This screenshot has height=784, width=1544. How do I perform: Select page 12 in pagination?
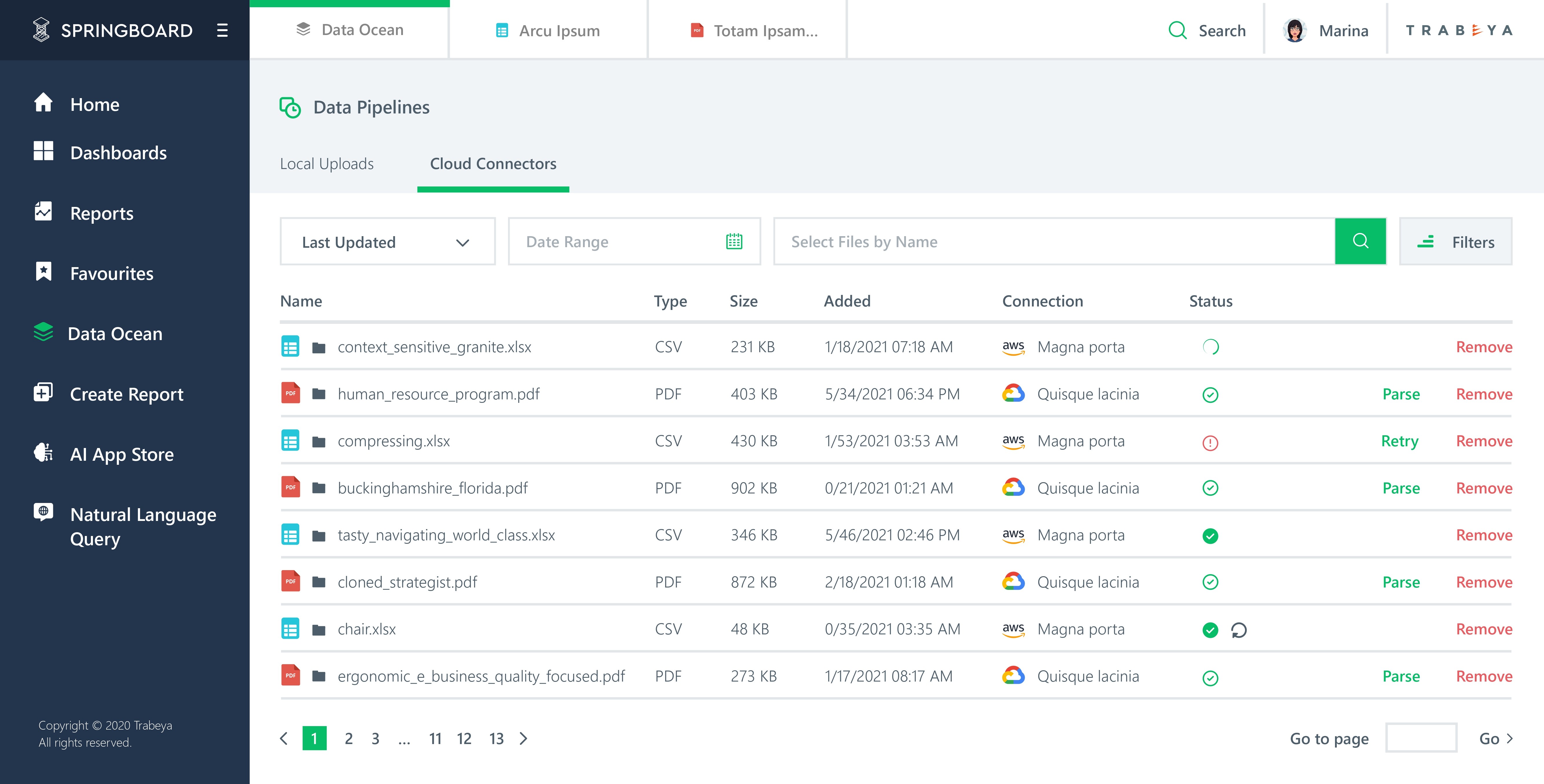(464, 739)
